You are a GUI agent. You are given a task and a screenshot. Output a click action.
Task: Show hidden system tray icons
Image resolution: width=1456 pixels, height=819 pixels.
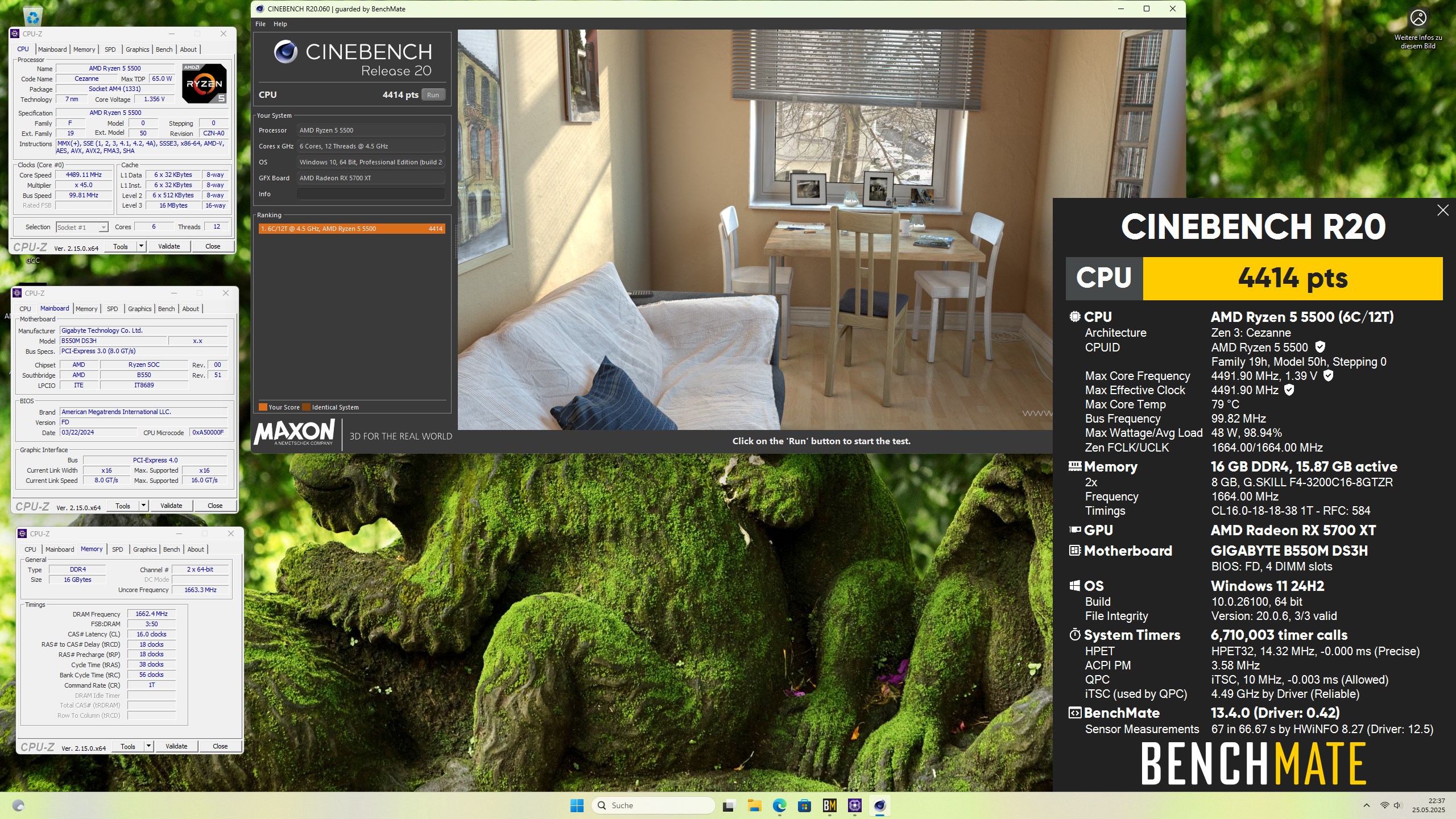pos(1366,805)
